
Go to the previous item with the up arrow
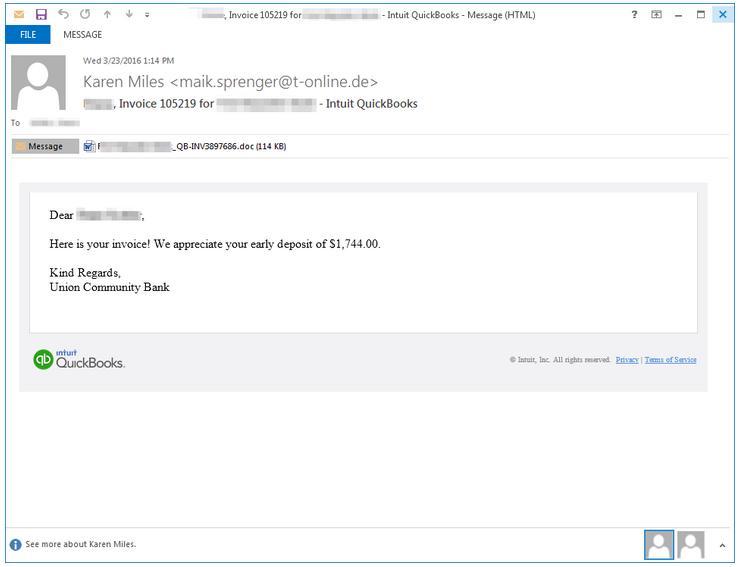point(107,15)
